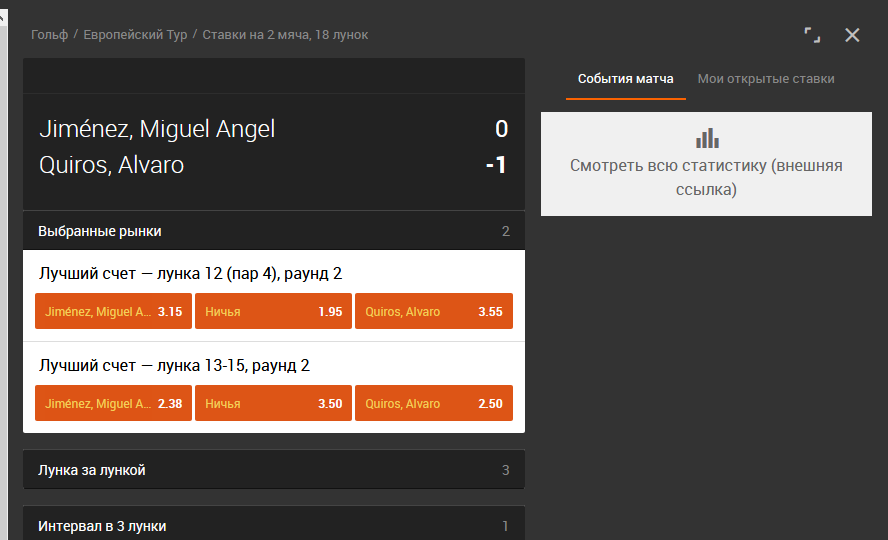888x540 pixels.
Task: Open the Мои открытые ставки tab
Action: [766, 79]
